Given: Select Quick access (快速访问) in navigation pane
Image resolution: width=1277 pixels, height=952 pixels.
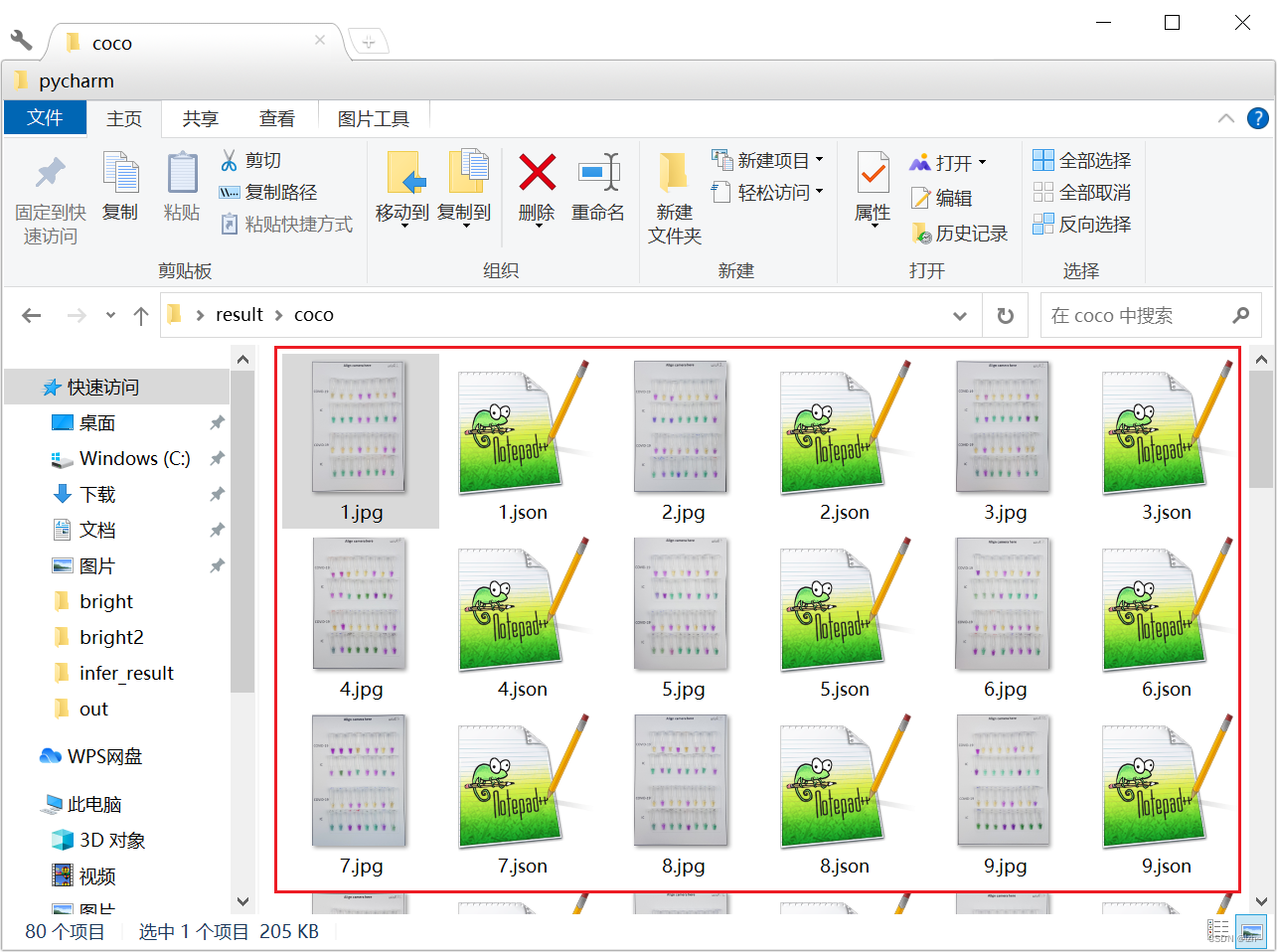Looking at the screenshot, I should [x=117, y=387].
